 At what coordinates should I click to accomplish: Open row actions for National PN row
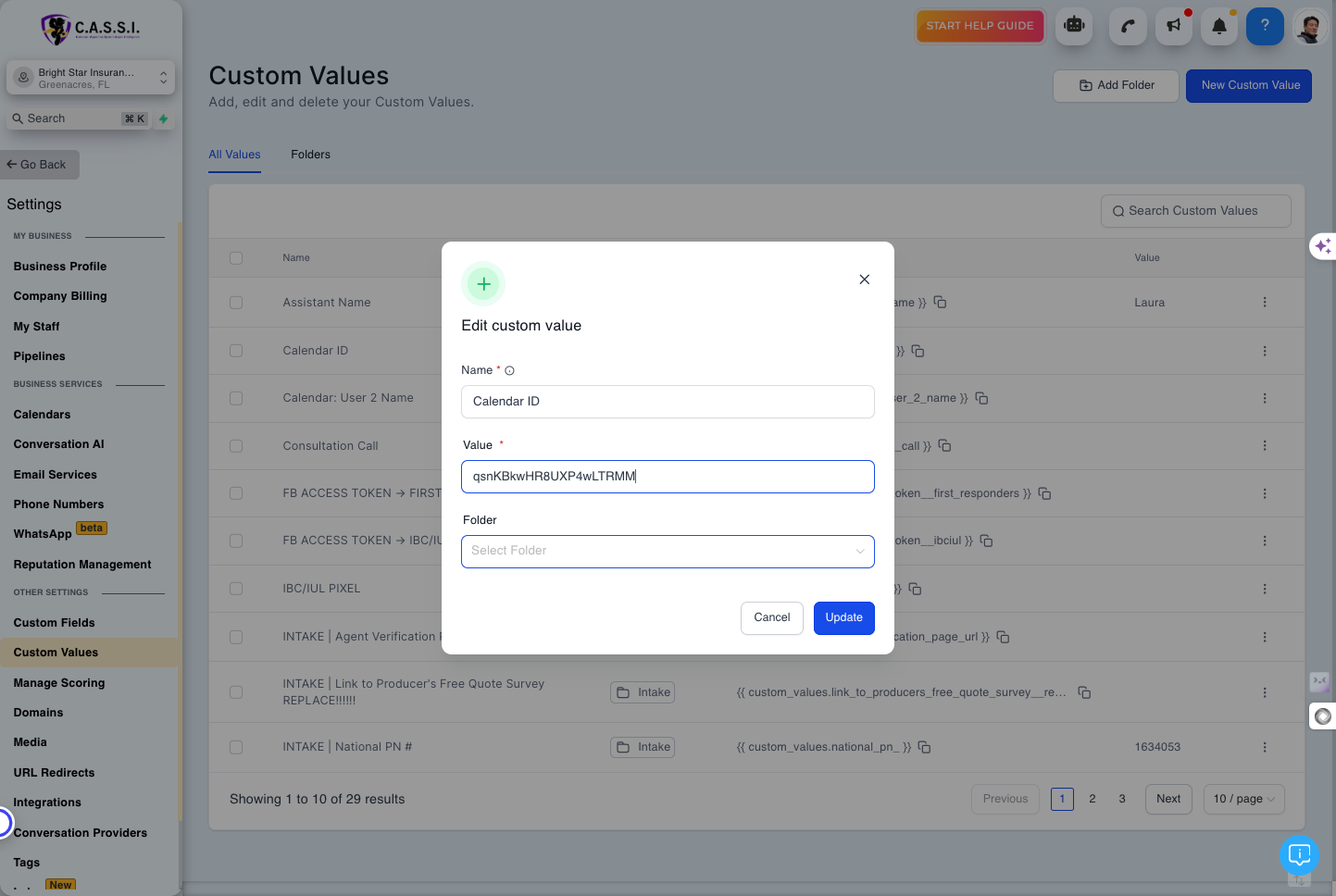(1265, 747)
